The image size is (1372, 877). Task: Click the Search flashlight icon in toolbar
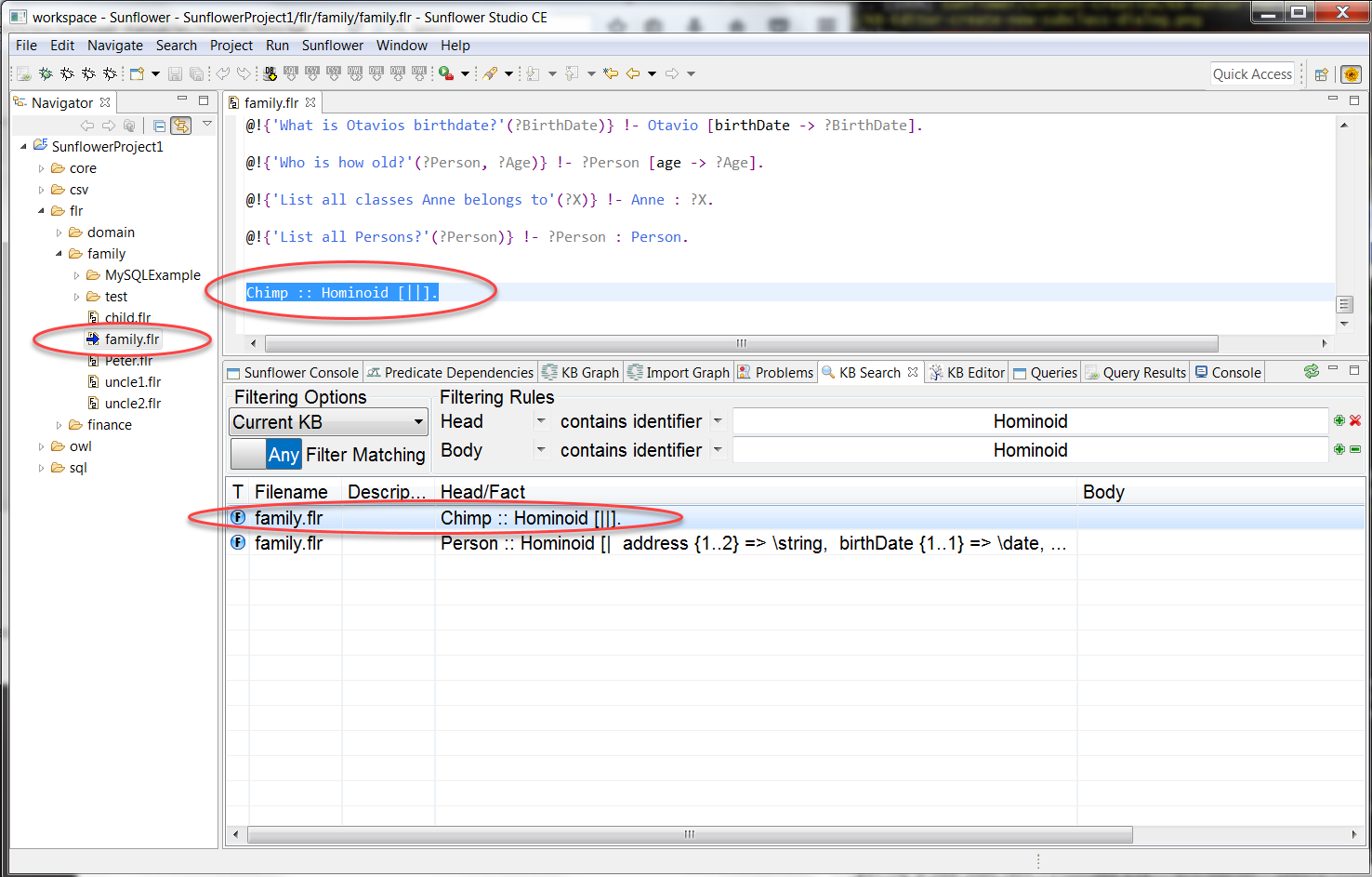pos(490,73)
